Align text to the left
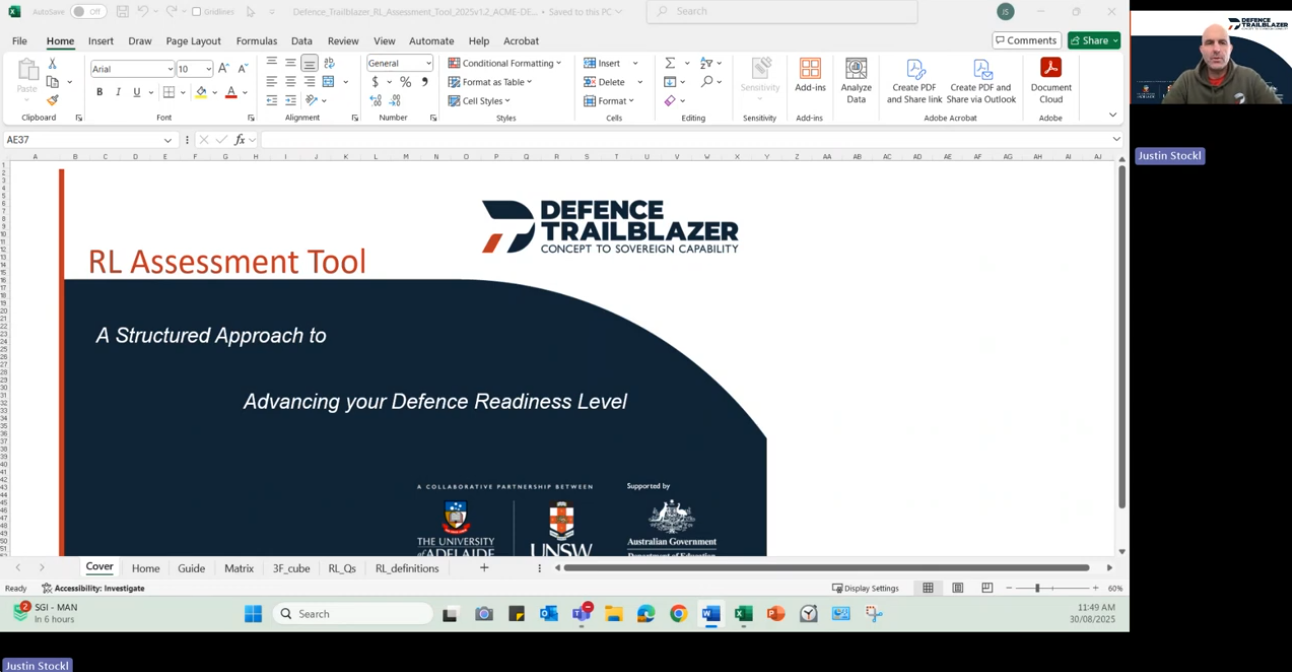Viewport: 1292px width, 672px height. [x=271, y=82]
